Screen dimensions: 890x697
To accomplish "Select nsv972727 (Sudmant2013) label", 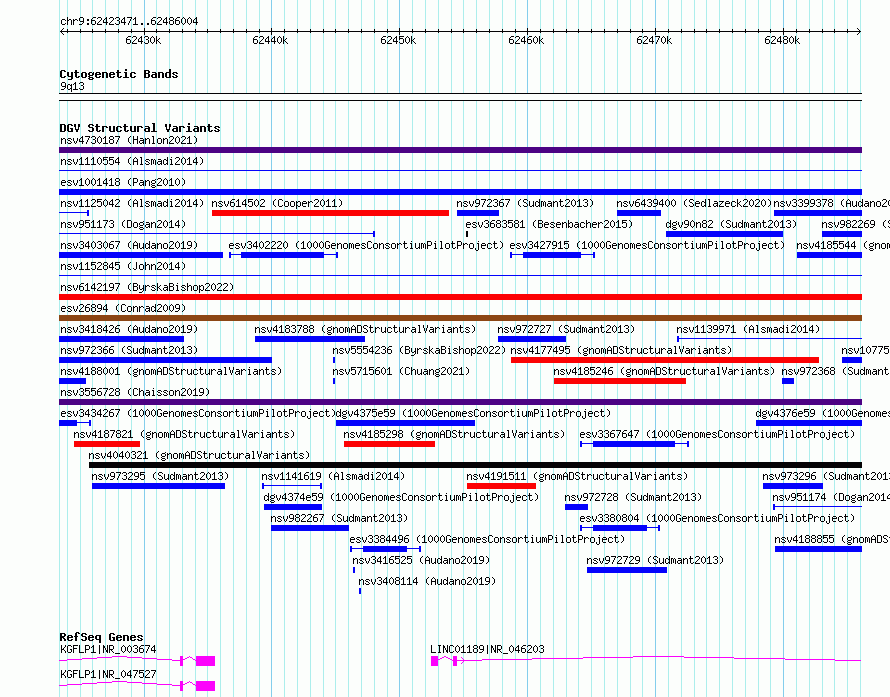I will point(566,329).
